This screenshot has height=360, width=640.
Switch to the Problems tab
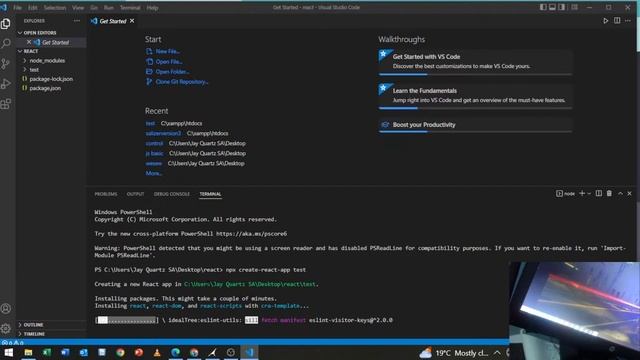coord(106,194)
